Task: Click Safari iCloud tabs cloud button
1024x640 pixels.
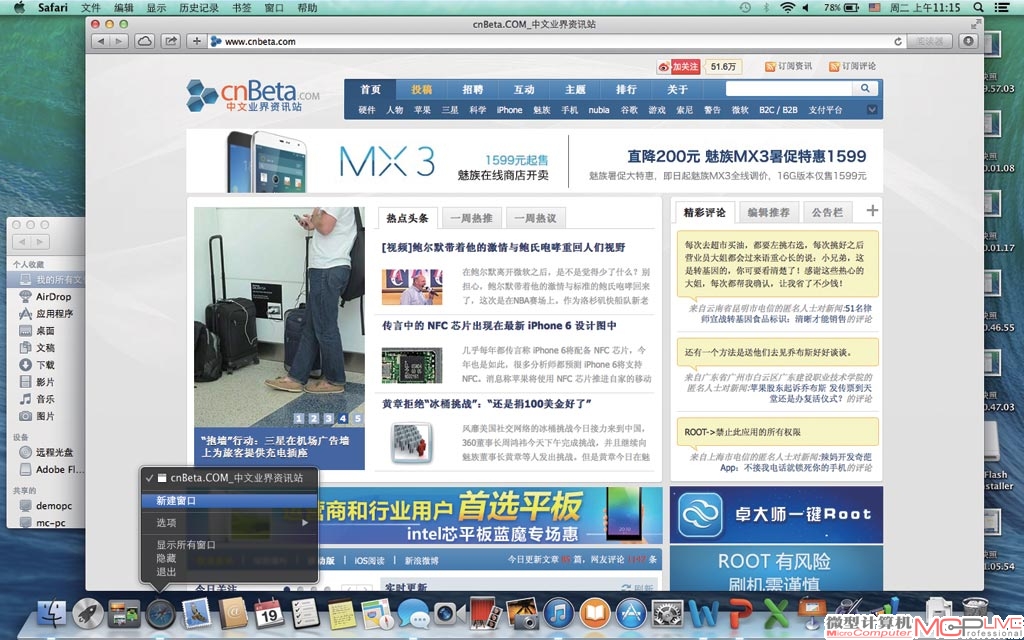Action: [144, 41]
